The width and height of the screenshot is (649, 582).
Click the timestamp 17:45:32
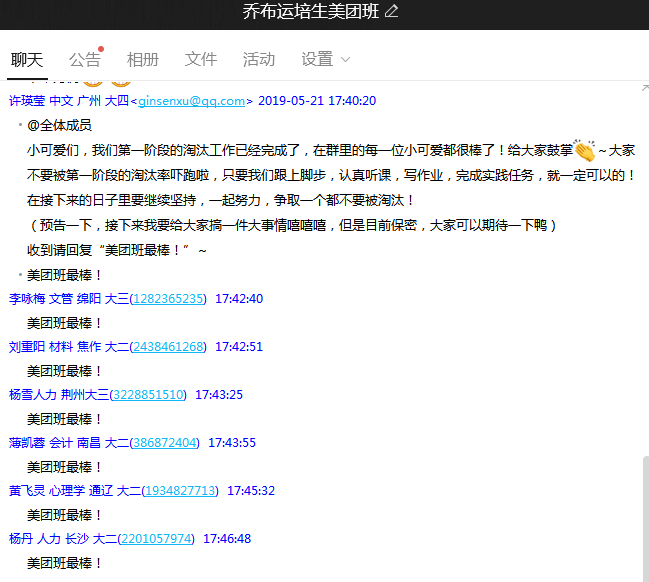click(251, 491)
